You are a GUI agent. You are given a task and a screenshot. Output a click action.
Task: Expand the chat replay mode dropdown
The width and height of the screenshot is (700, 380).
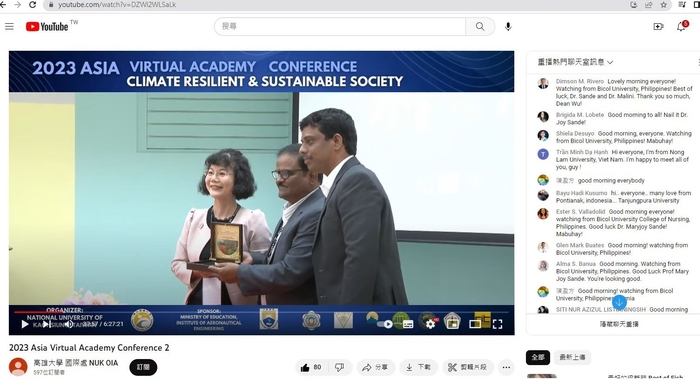[575, 62]
